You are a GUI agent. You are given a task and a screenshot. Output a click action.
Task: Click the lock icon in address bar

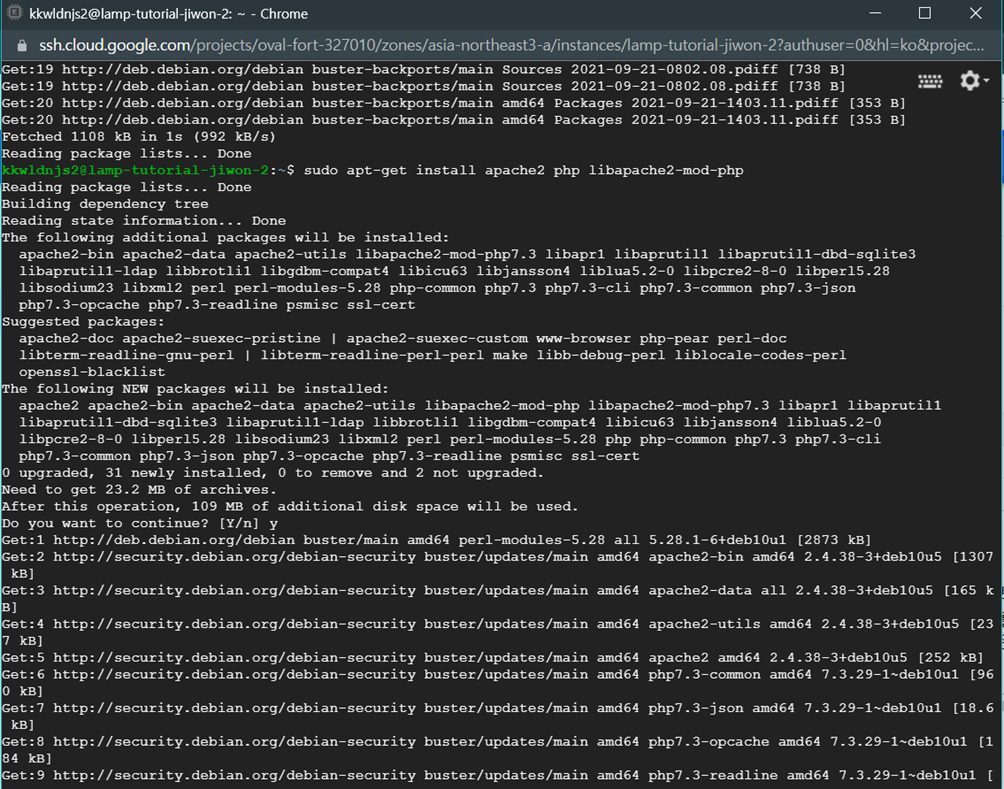[22, 45]
